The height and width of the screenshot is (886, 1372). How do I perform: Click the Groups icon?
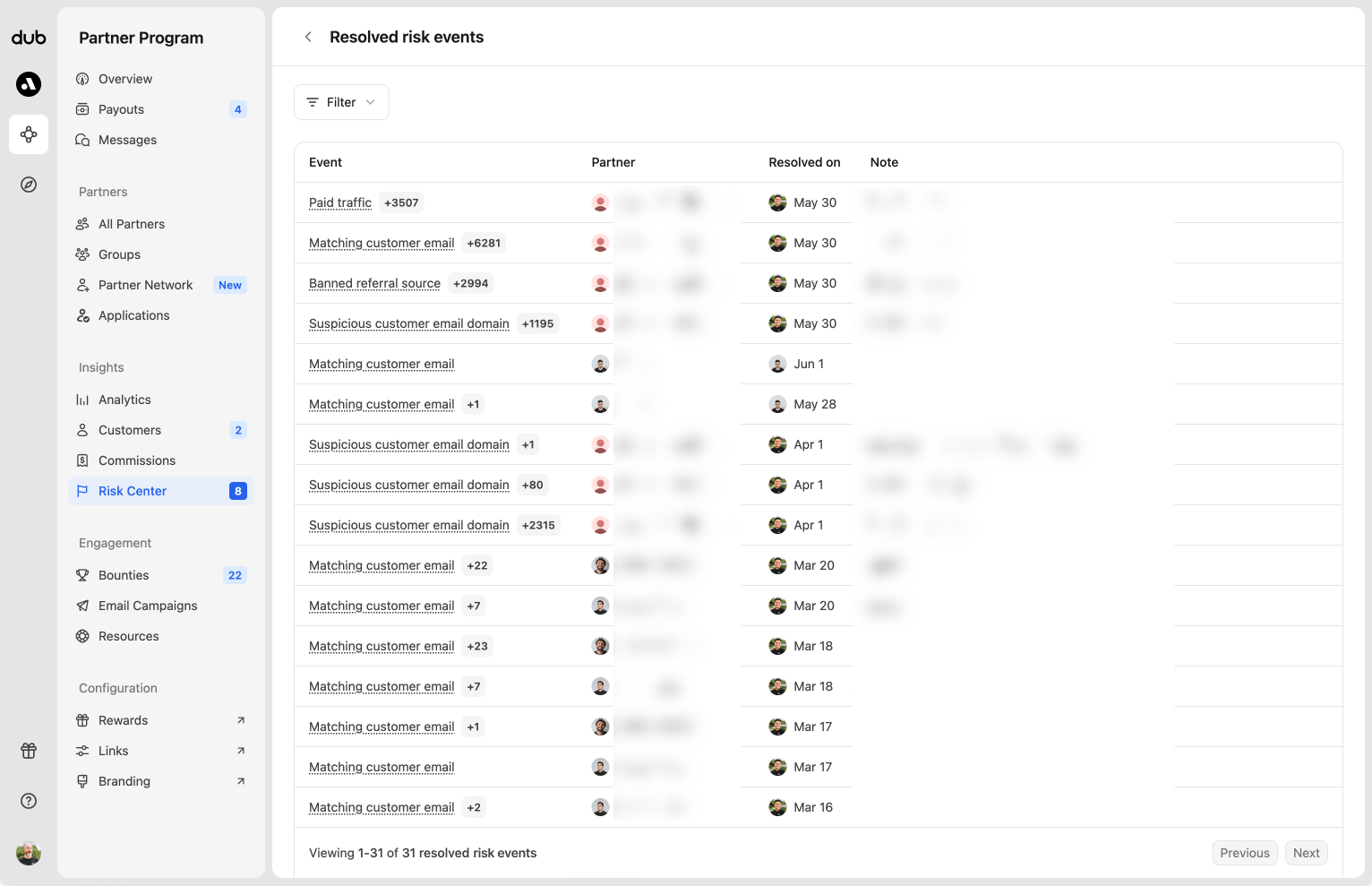tap(82, 254)
